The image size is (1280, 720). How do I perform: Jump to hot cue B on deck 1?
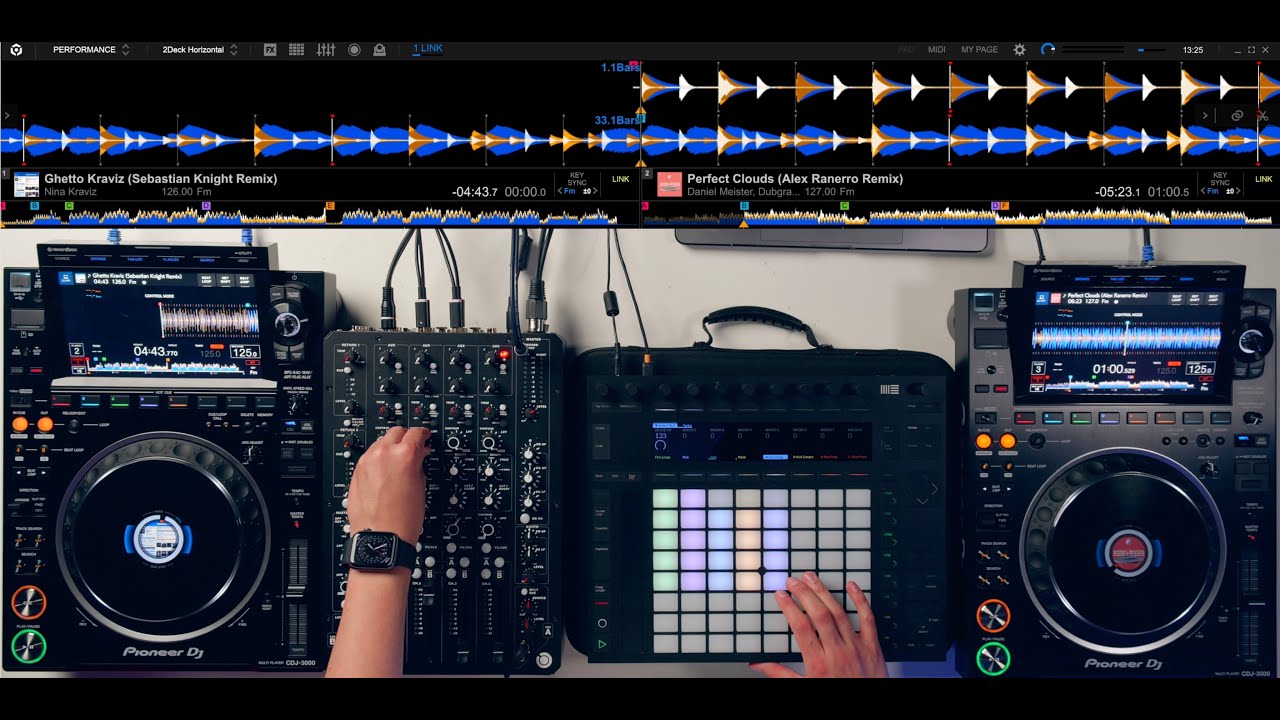pyautogui.click(x=35, y=206)
